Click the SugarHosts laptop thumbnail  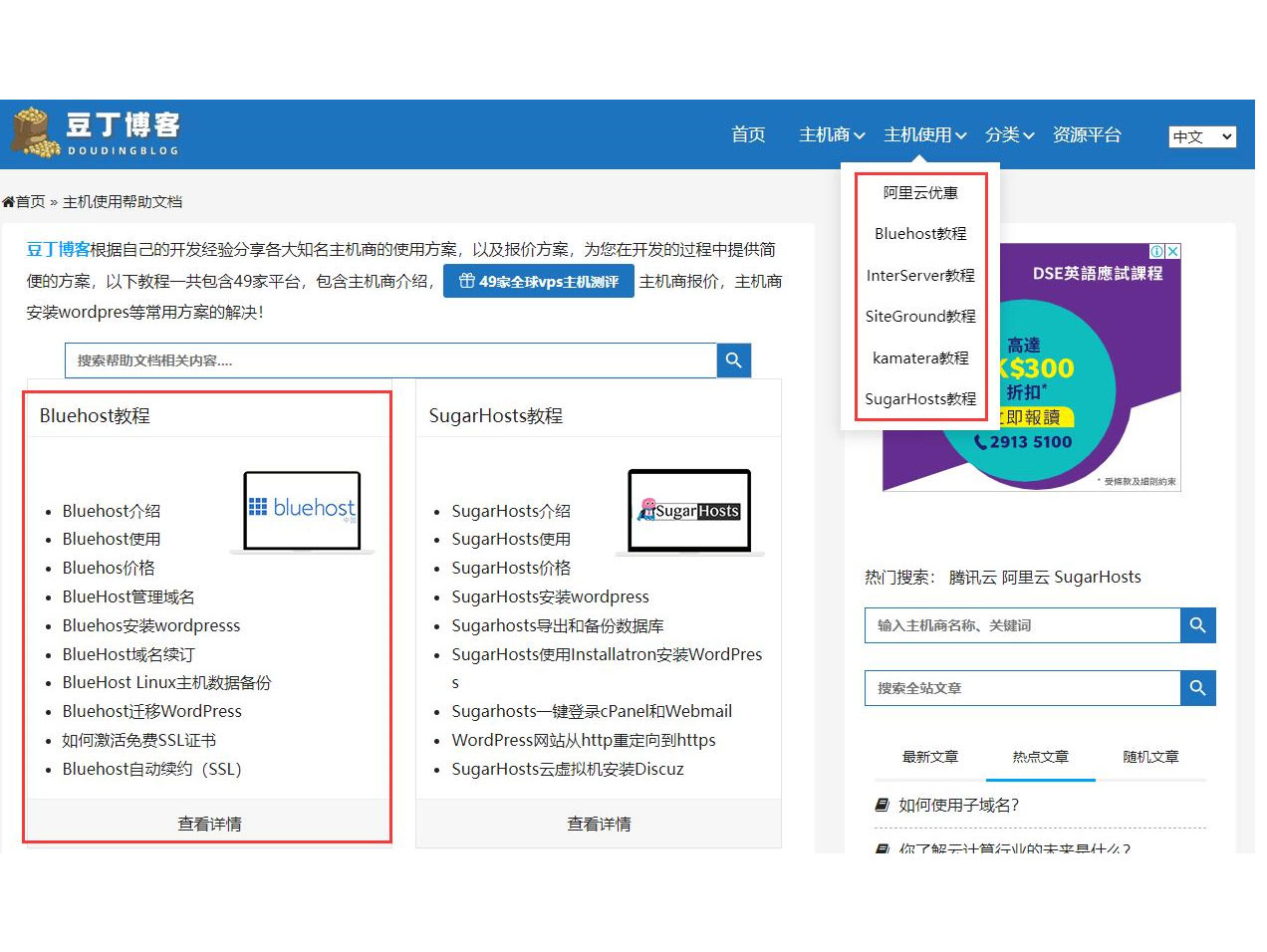click(690, 512)
